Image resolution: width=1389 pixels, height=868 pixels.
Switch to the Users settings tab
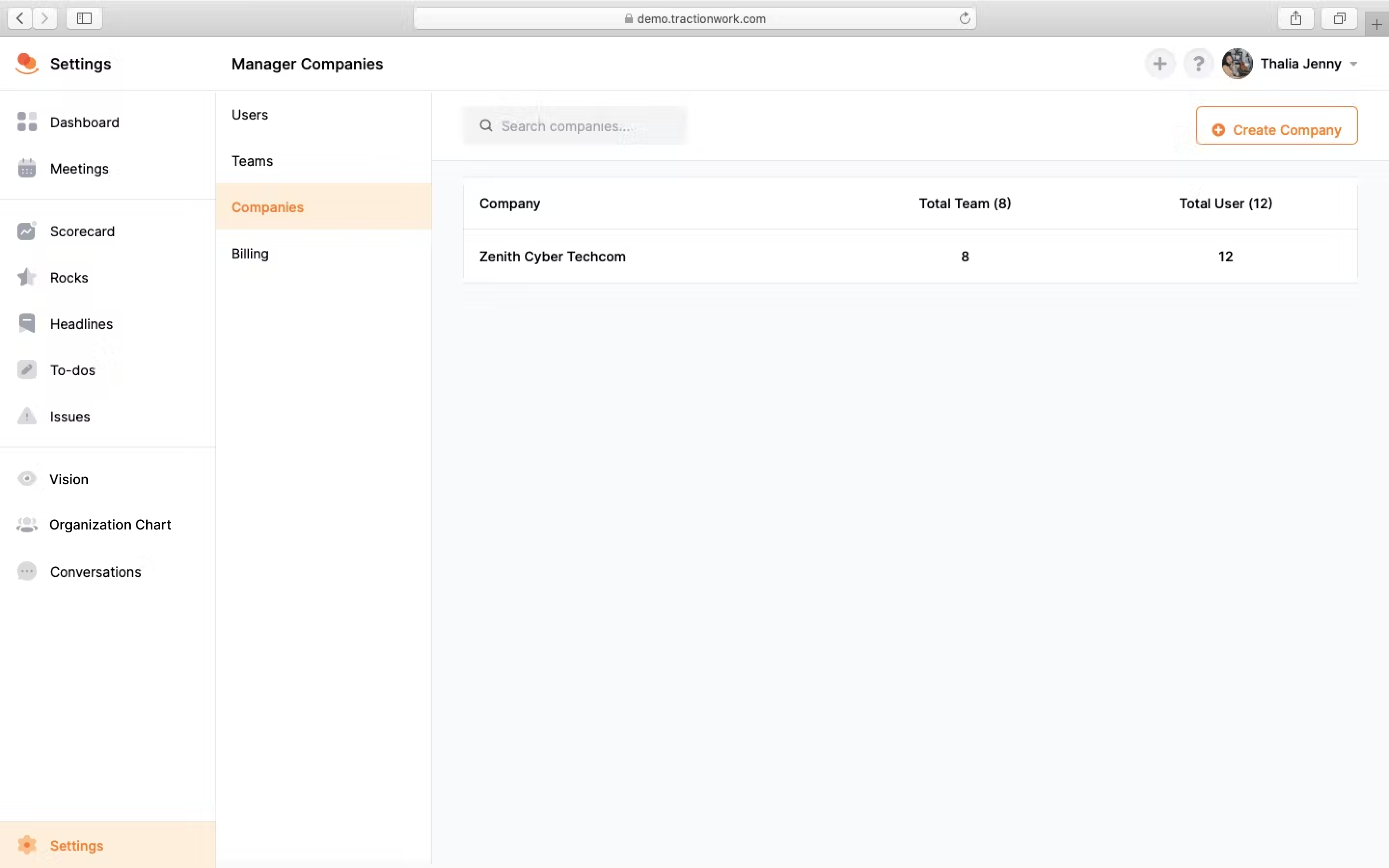pos(250,115)
